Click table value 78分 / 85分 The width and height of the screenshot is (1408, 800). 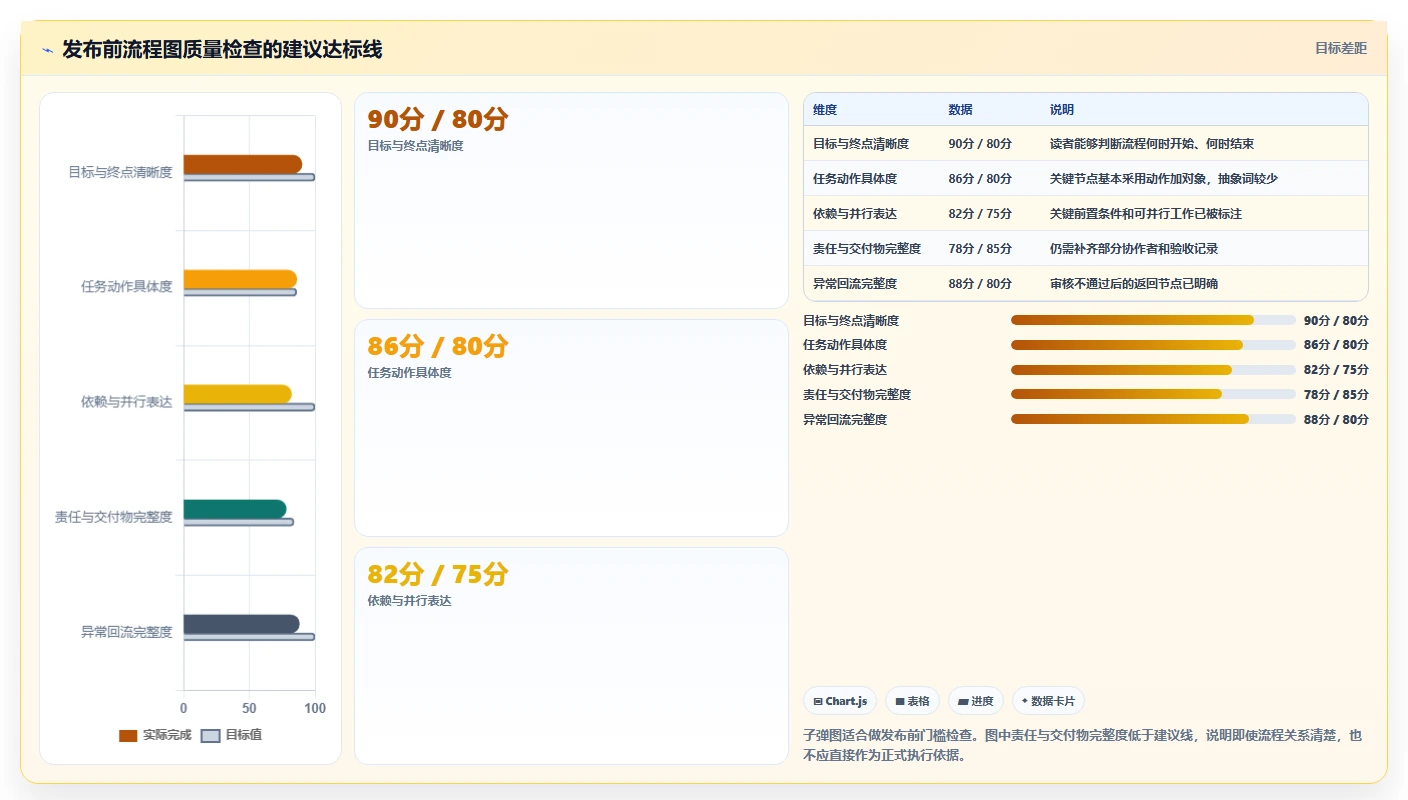980,249
